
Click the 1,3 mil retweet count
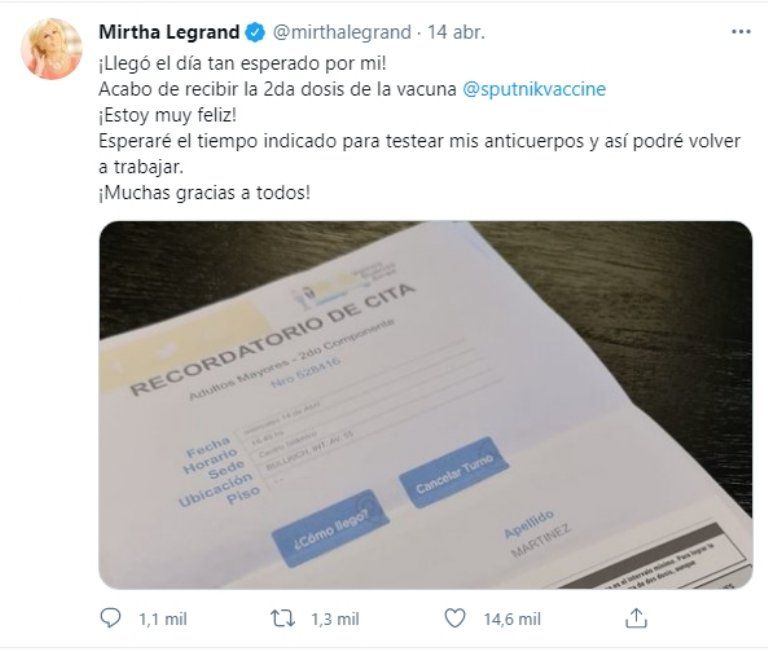(x=334, y=619)
